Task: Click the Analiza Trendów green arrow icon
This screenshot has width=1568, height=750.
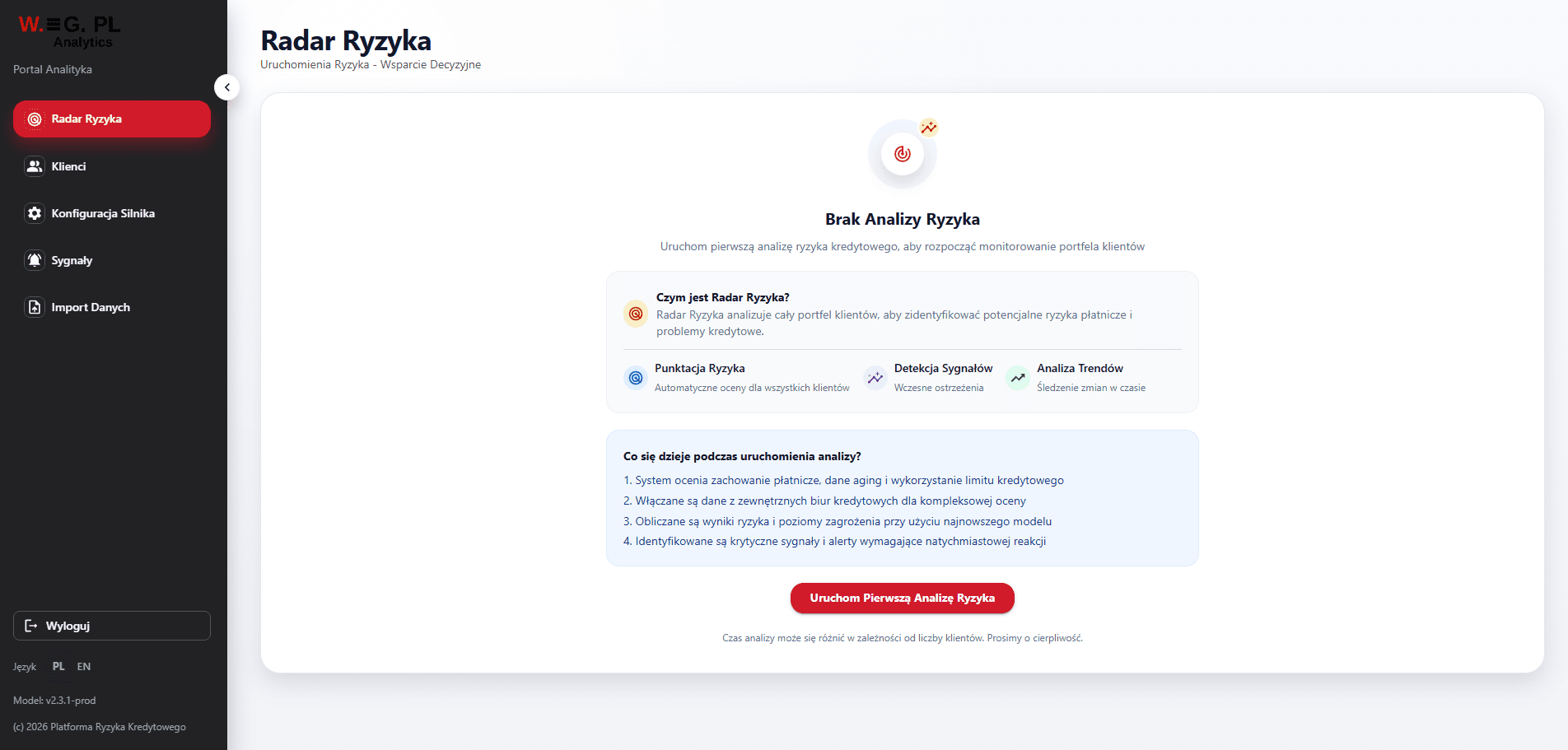Action: [1018, 378]
